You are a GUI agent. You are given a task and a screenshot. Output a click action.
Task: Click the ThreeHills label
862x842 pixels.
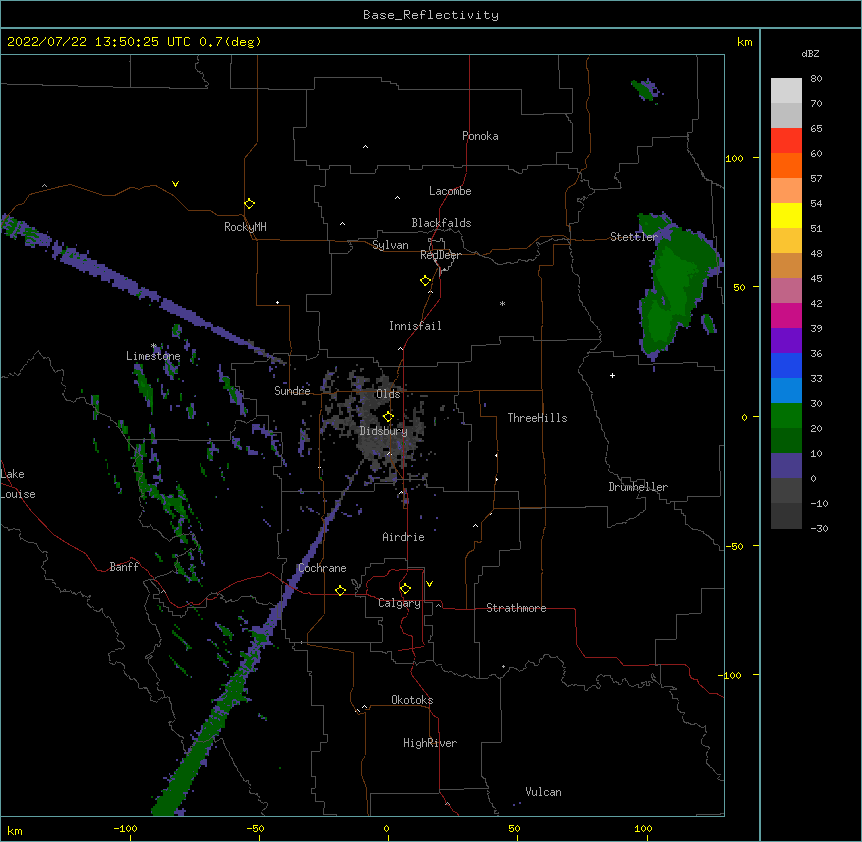click(x=537, y=418)
